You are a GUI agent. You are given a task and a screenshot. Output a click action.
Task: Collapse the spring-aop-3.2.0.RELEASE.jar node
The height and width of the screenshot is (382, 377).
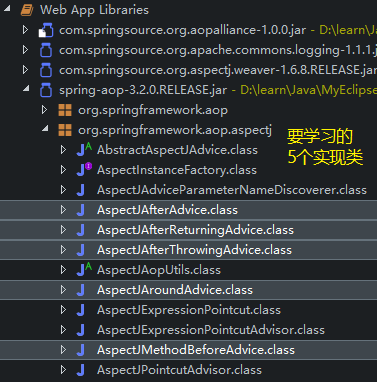26,89
